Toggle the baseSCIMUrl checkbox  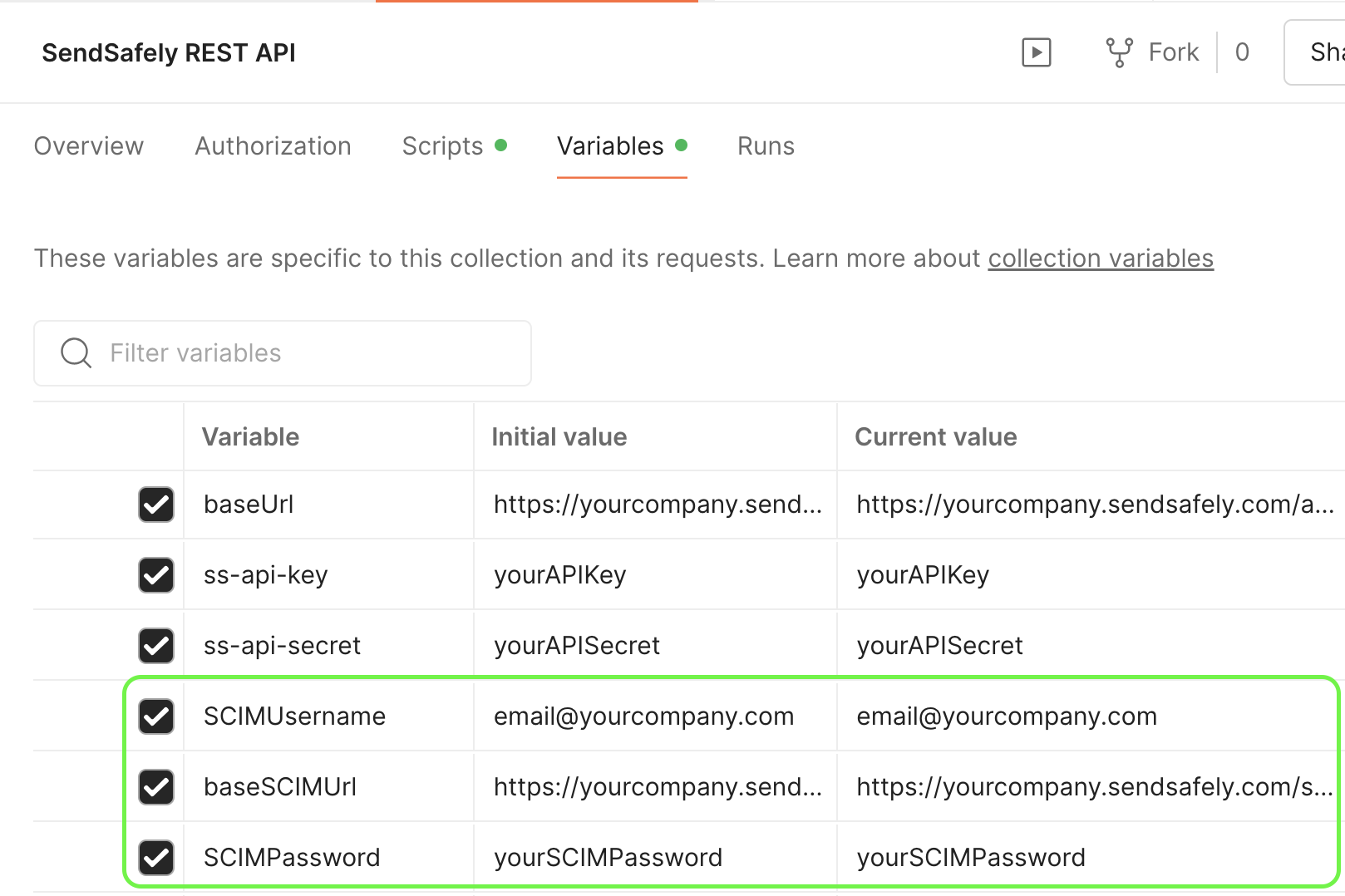(x=156, y=787)
